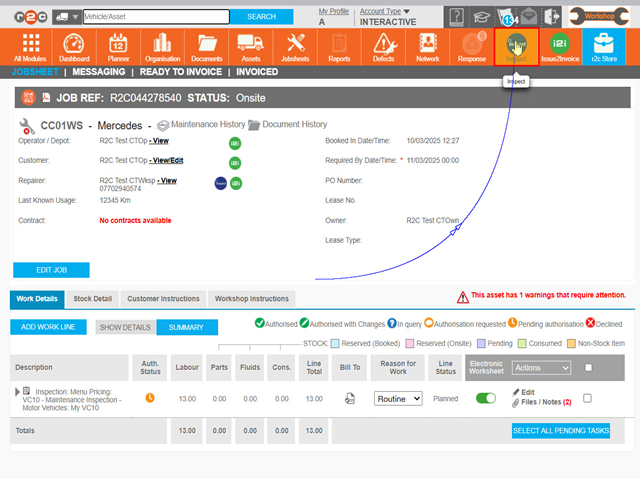Open the Response module
641x480 pixels.
pos(472,47)
